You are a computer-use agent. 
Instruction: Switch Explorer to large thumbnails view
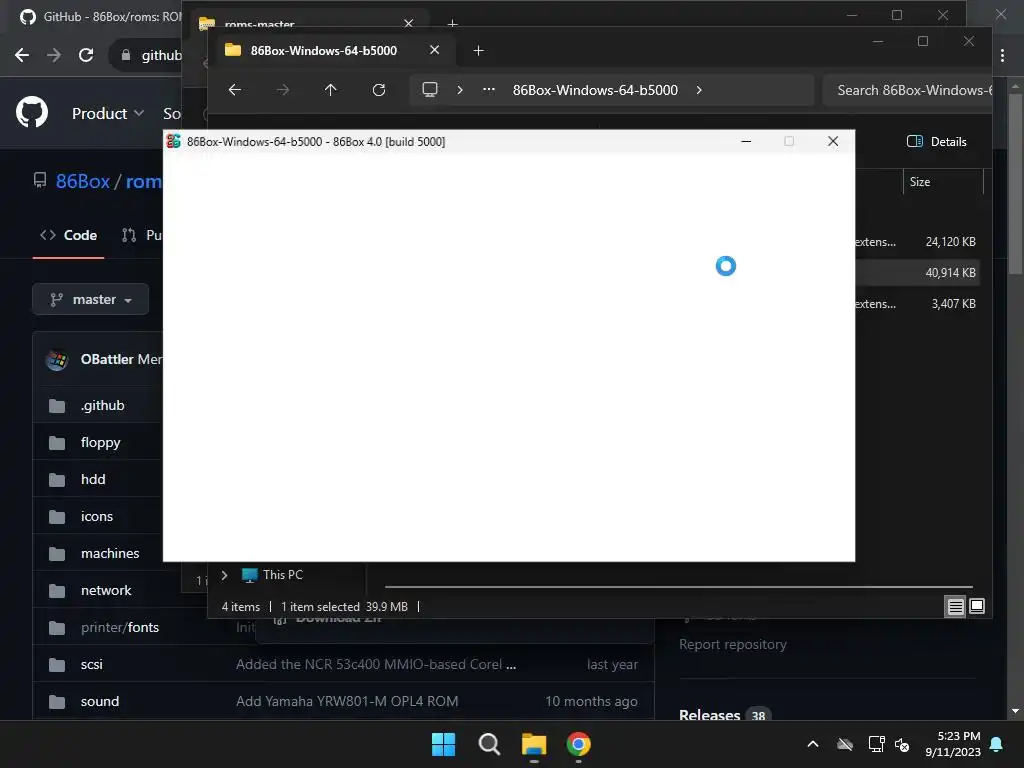pos(977,607)
